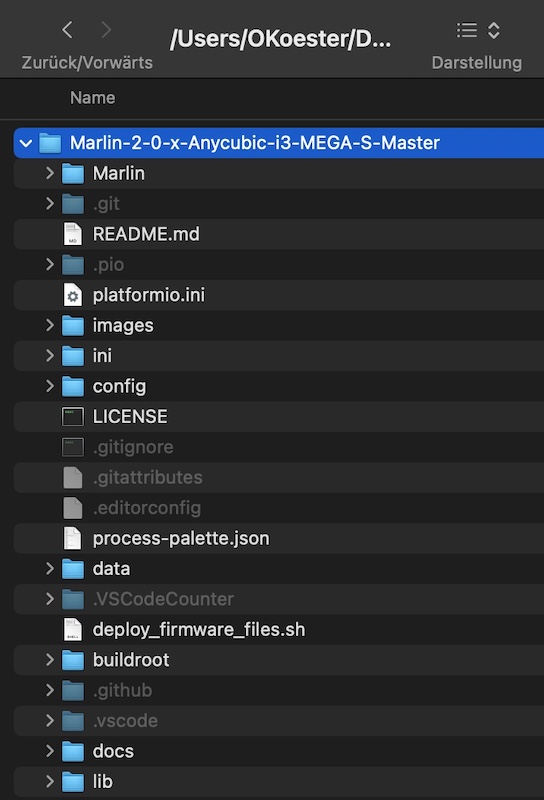Sort by the Name column header
This screenshot has height=800, width=544.
click(92, 98)
